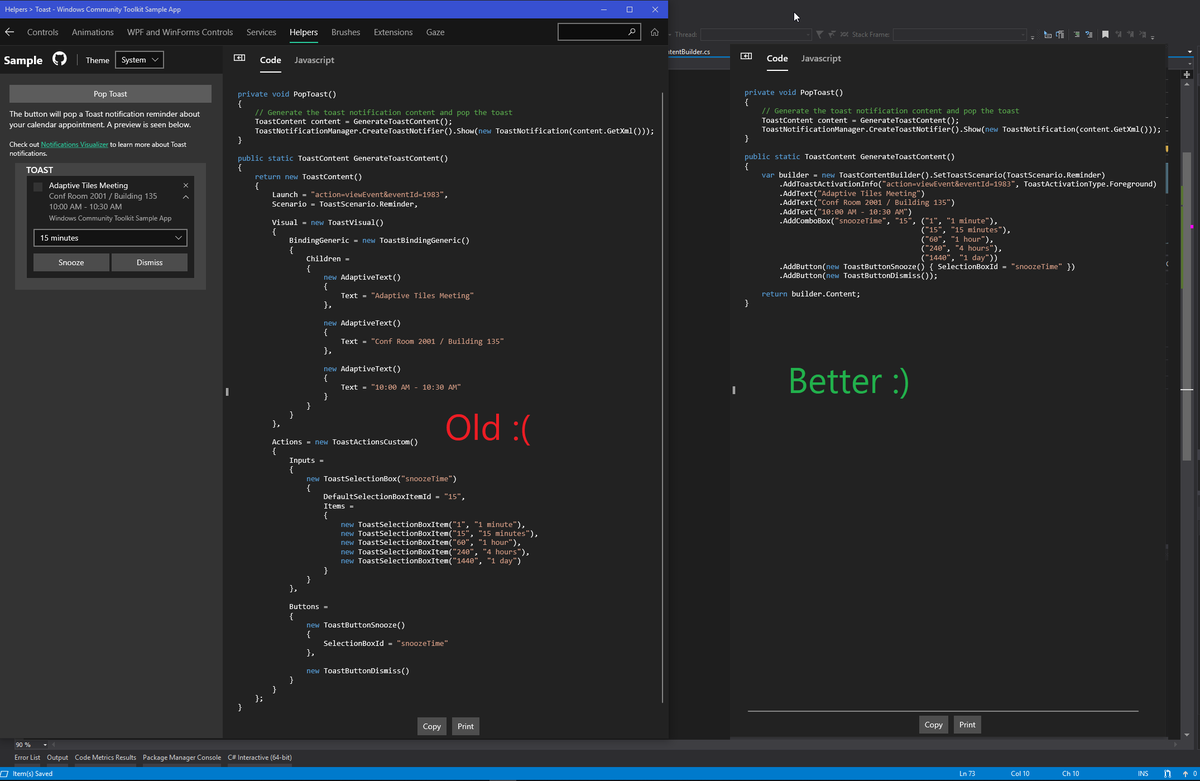
Task: Open the Notifications Visualizer link
Action: click(75, 145)
